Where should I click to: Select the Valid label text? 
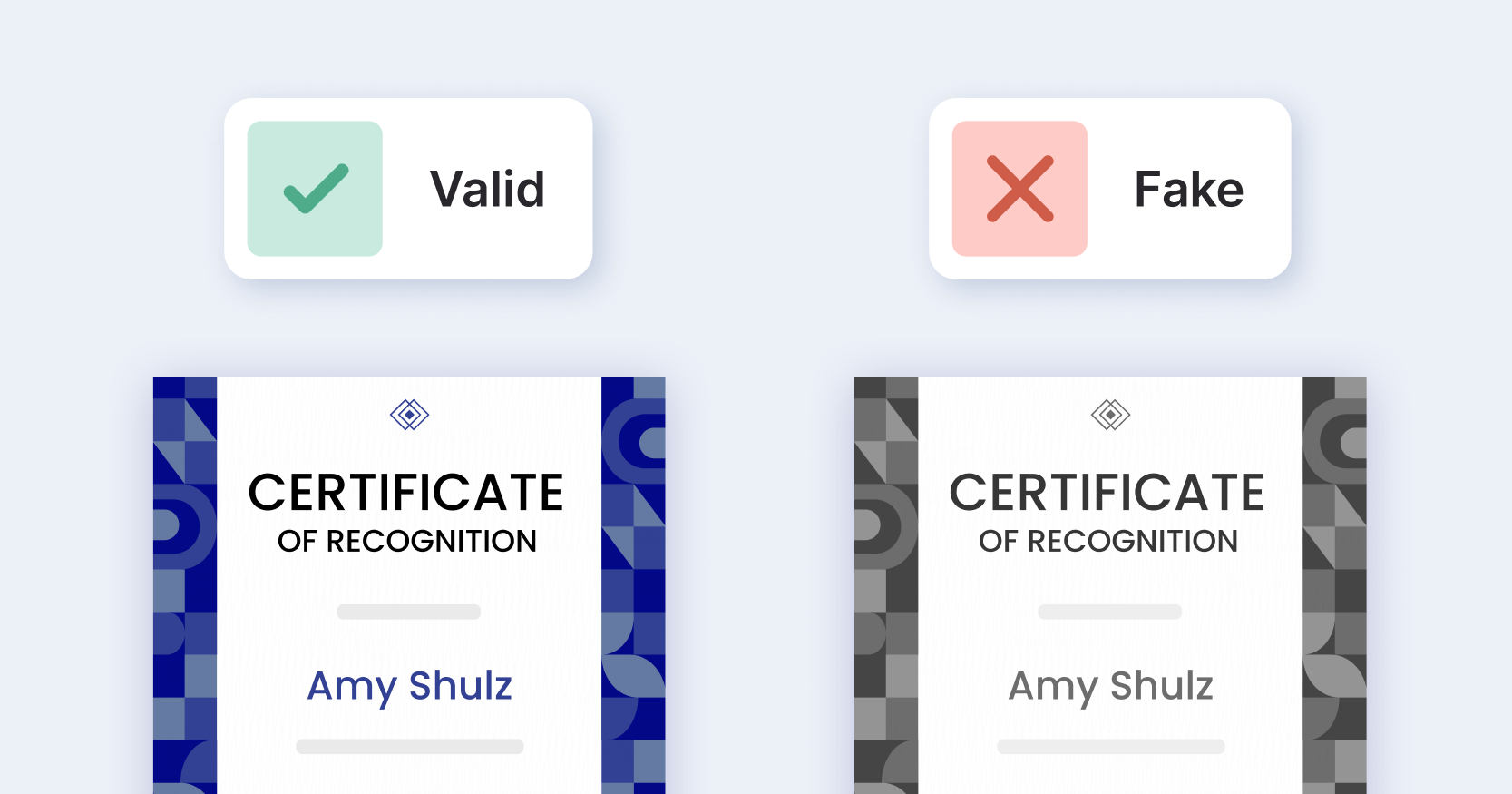click(x=487, y=190)
